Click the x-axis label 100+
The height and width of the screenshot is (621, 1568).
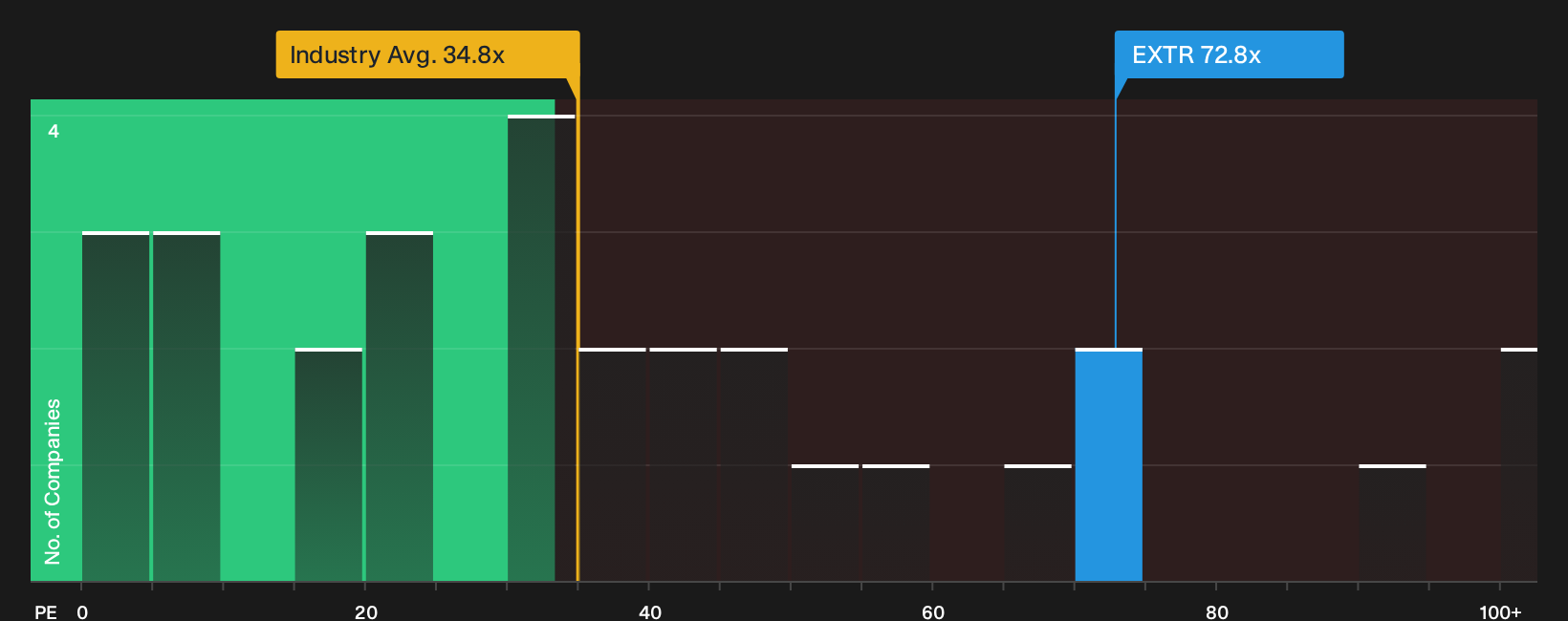click(1500, 611)
